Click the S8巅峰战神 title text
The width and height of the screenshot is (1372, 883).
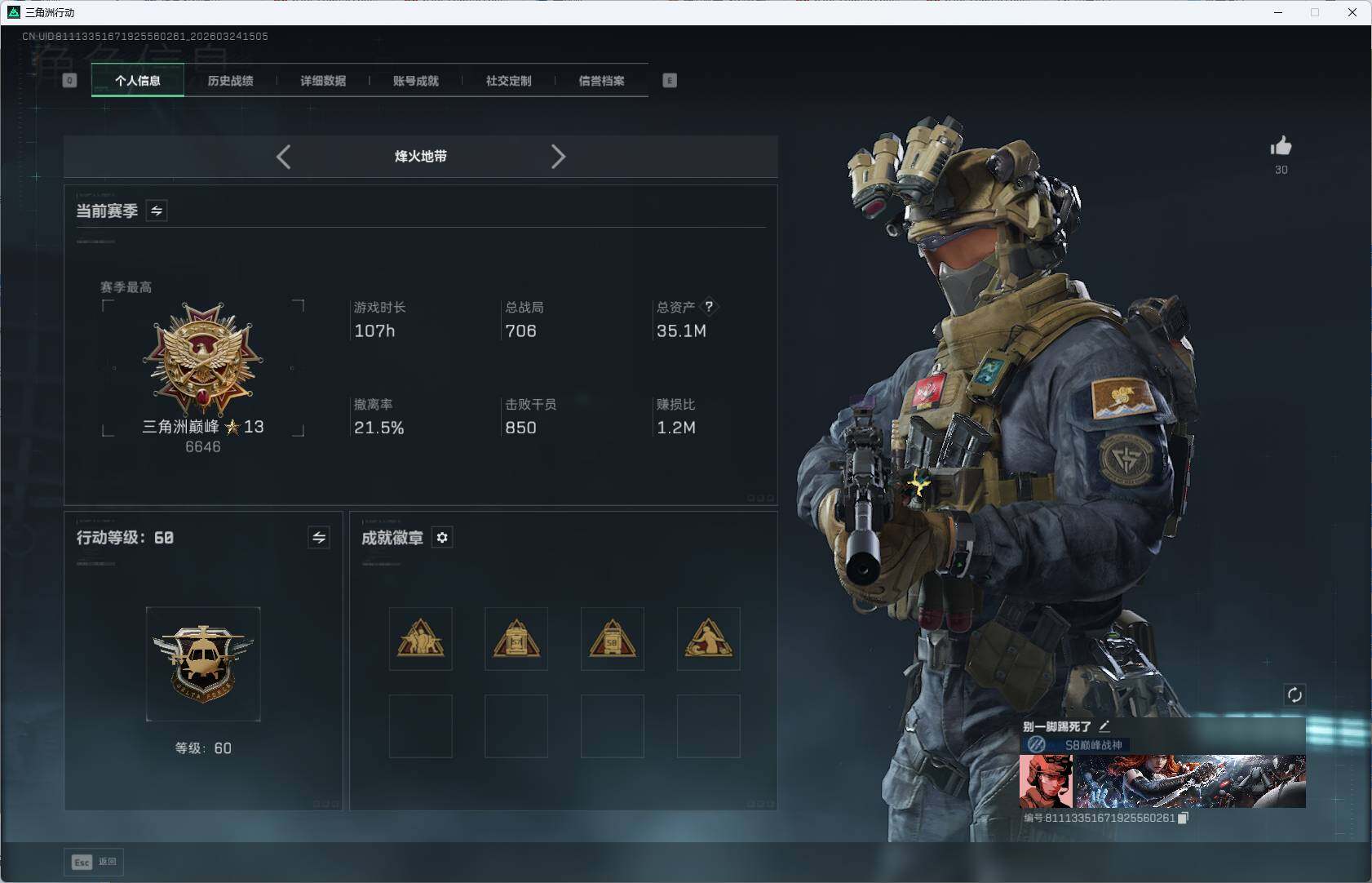(x=1093, y=745)
